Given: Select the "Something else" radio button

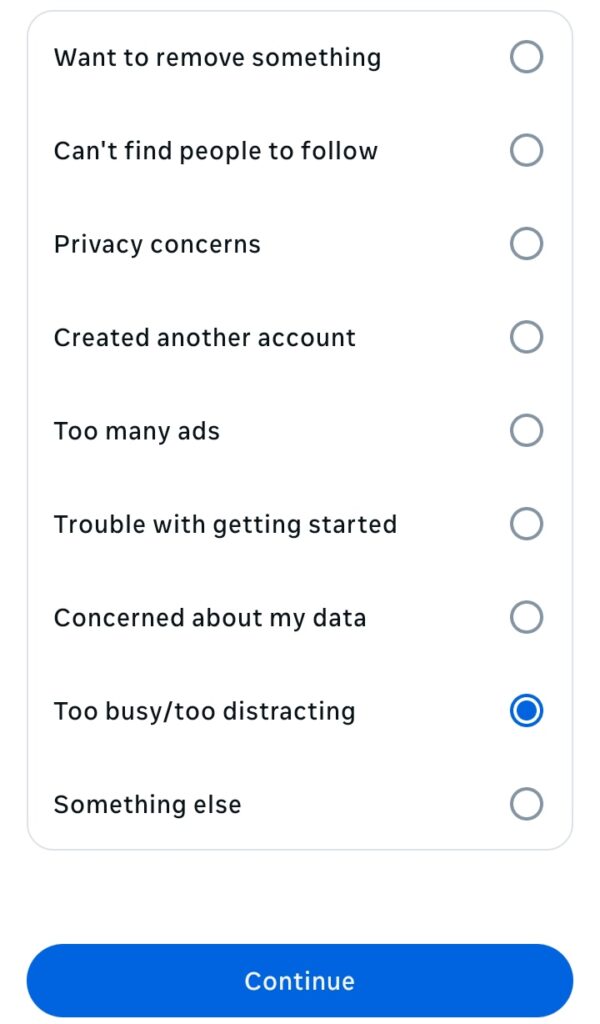Looking at the screenshot, I should tap(526, 804).
